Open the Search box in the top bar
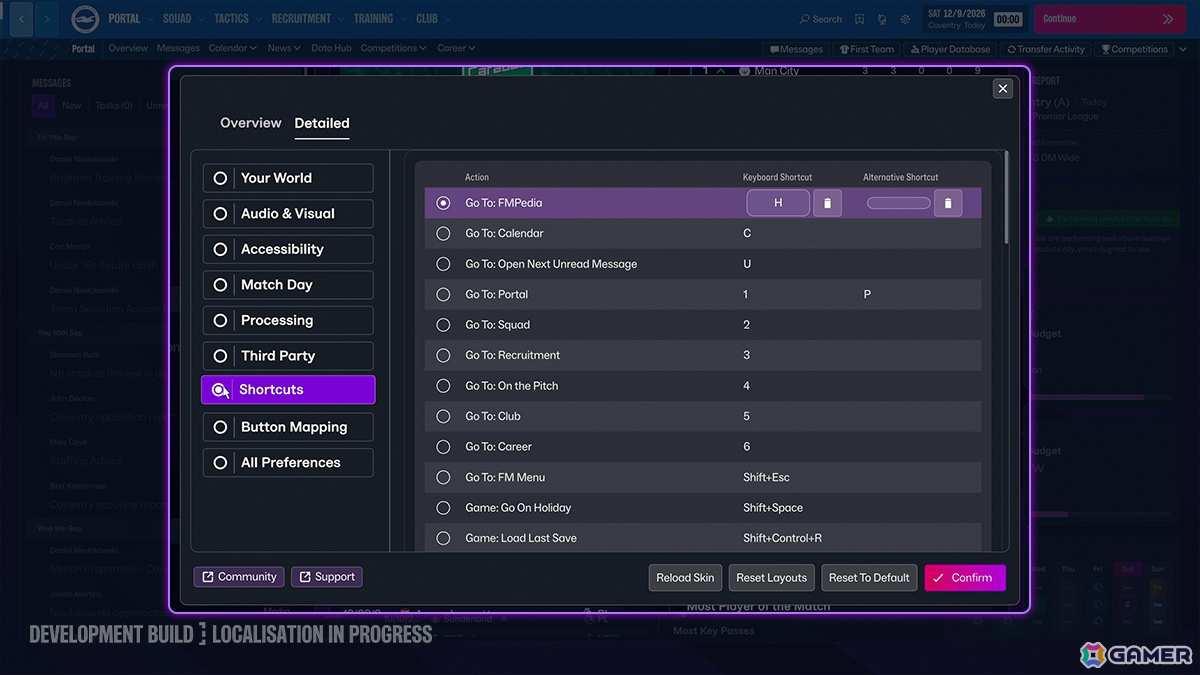 [x=821, y=19]
